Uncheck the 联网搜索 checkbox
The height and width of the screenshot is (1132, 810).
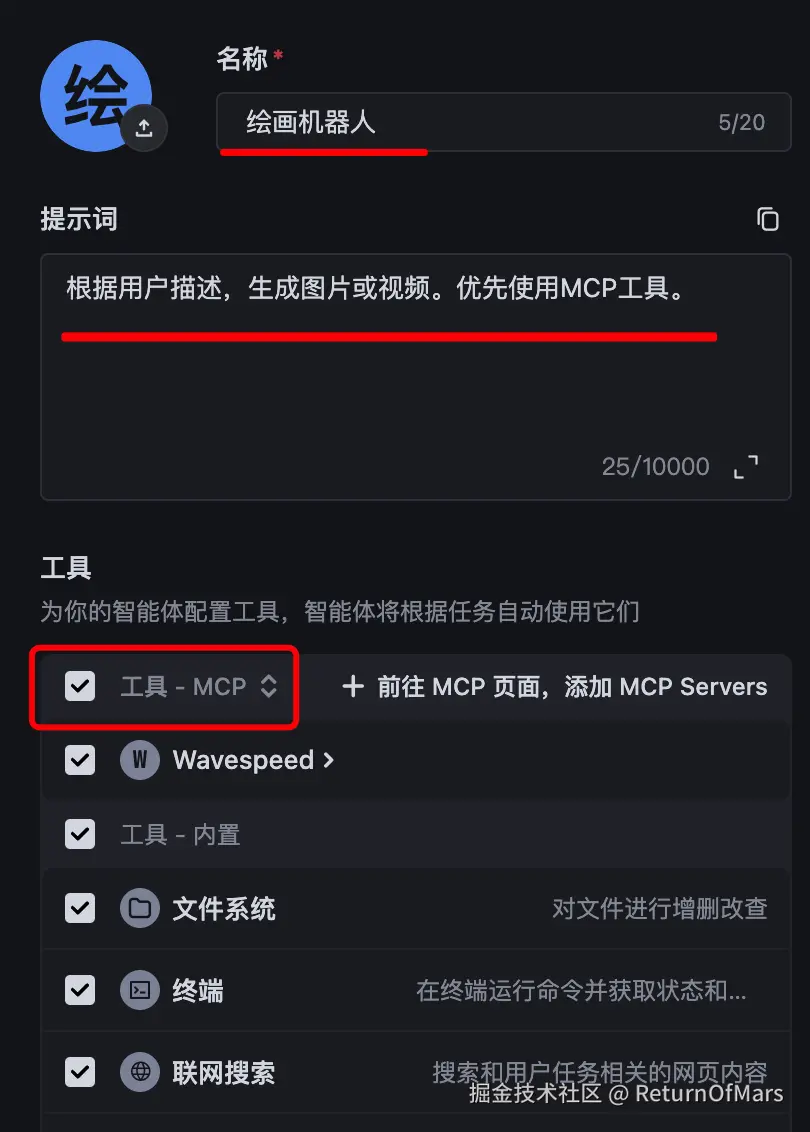click(x=80, y=1071)
